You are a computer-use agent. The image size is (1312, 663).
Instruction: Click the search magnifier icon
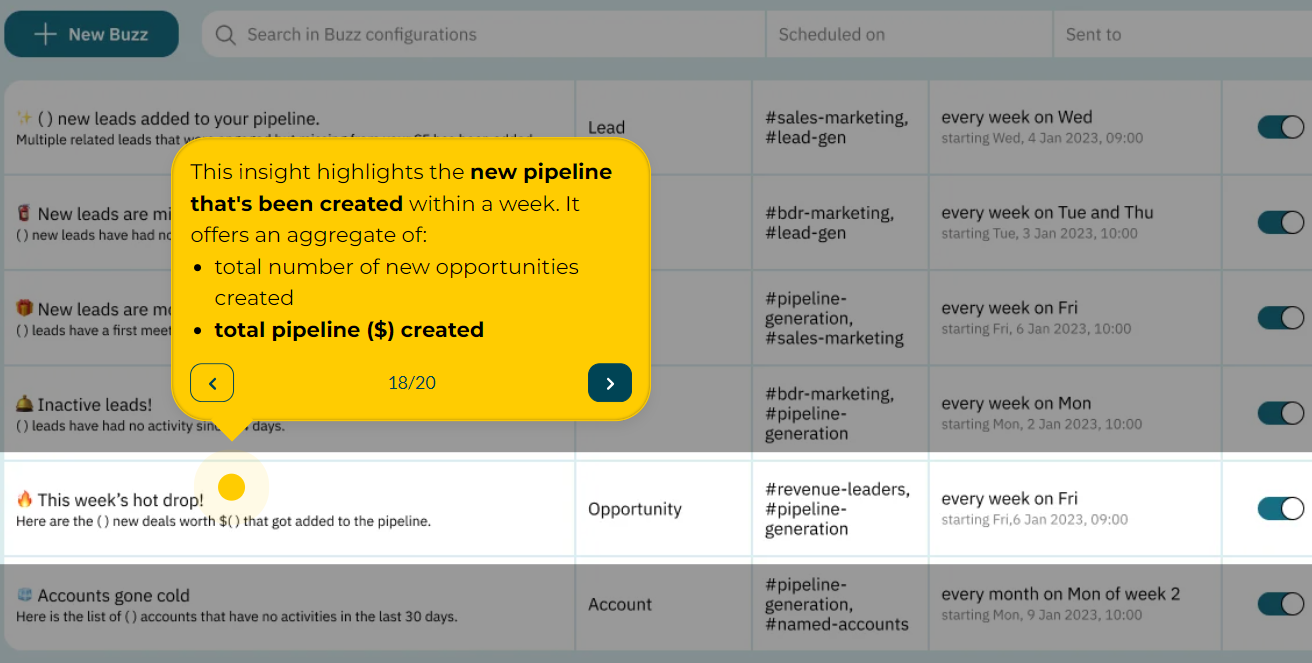[x=226, y=35]
